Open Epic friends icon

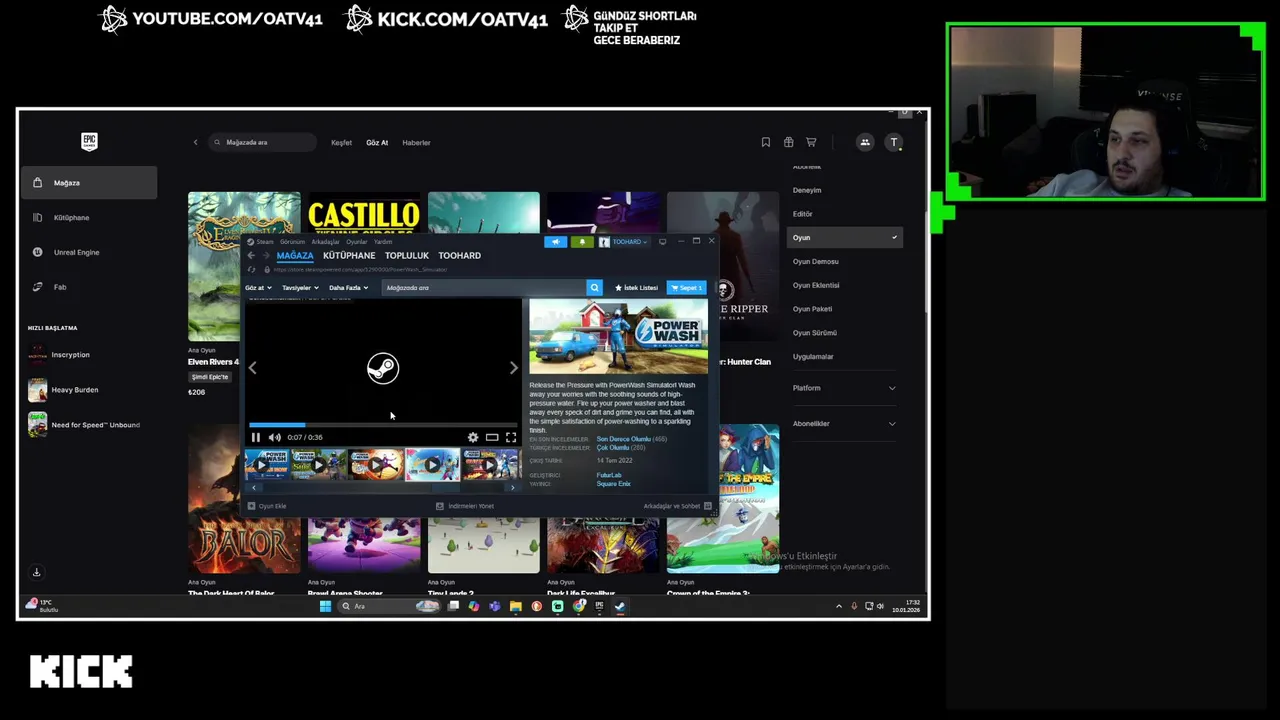[x=865, y=142]
